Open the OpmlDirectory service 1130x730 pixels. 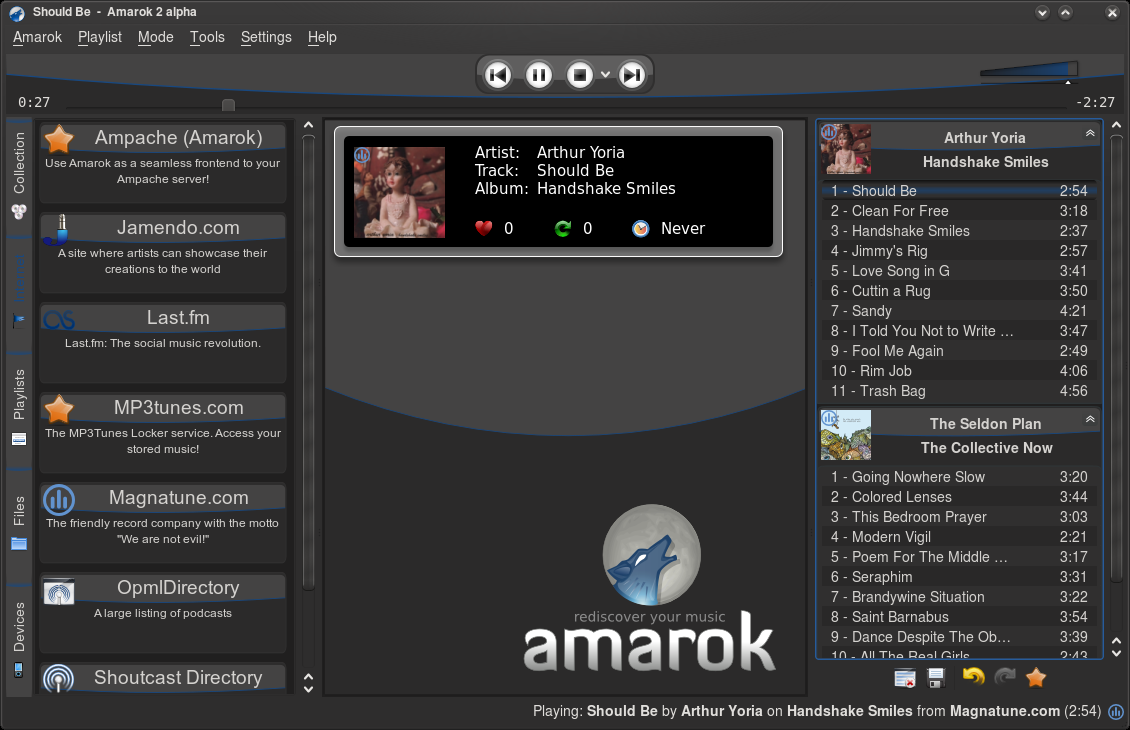tap(163, 613)
